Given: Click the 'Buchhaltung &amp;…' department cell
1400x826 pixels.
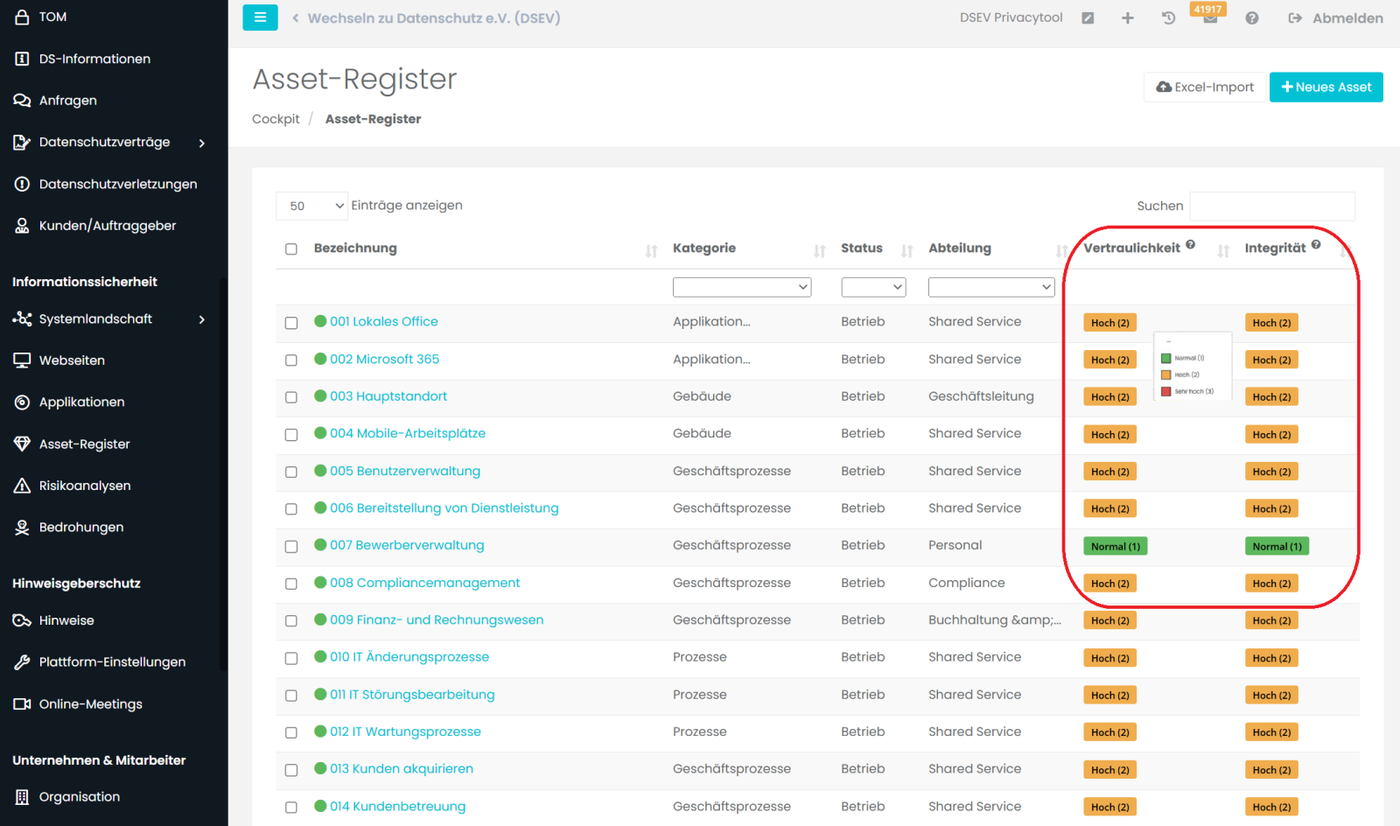Looking at the screenshot, I should click(995, 620).
